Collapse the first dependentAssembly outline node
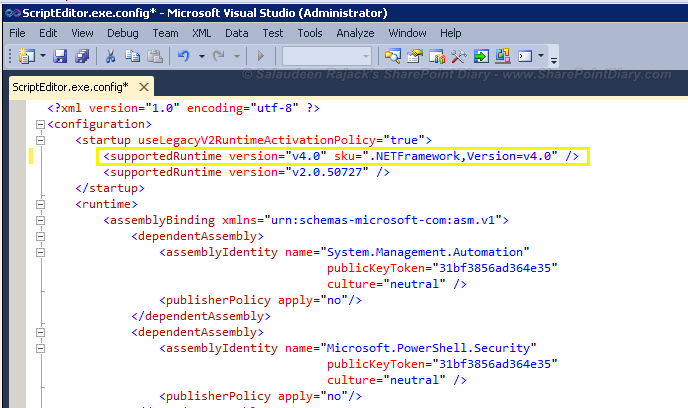Image resolution: width=688 pixels, height=408 pixels. [40, 236]
